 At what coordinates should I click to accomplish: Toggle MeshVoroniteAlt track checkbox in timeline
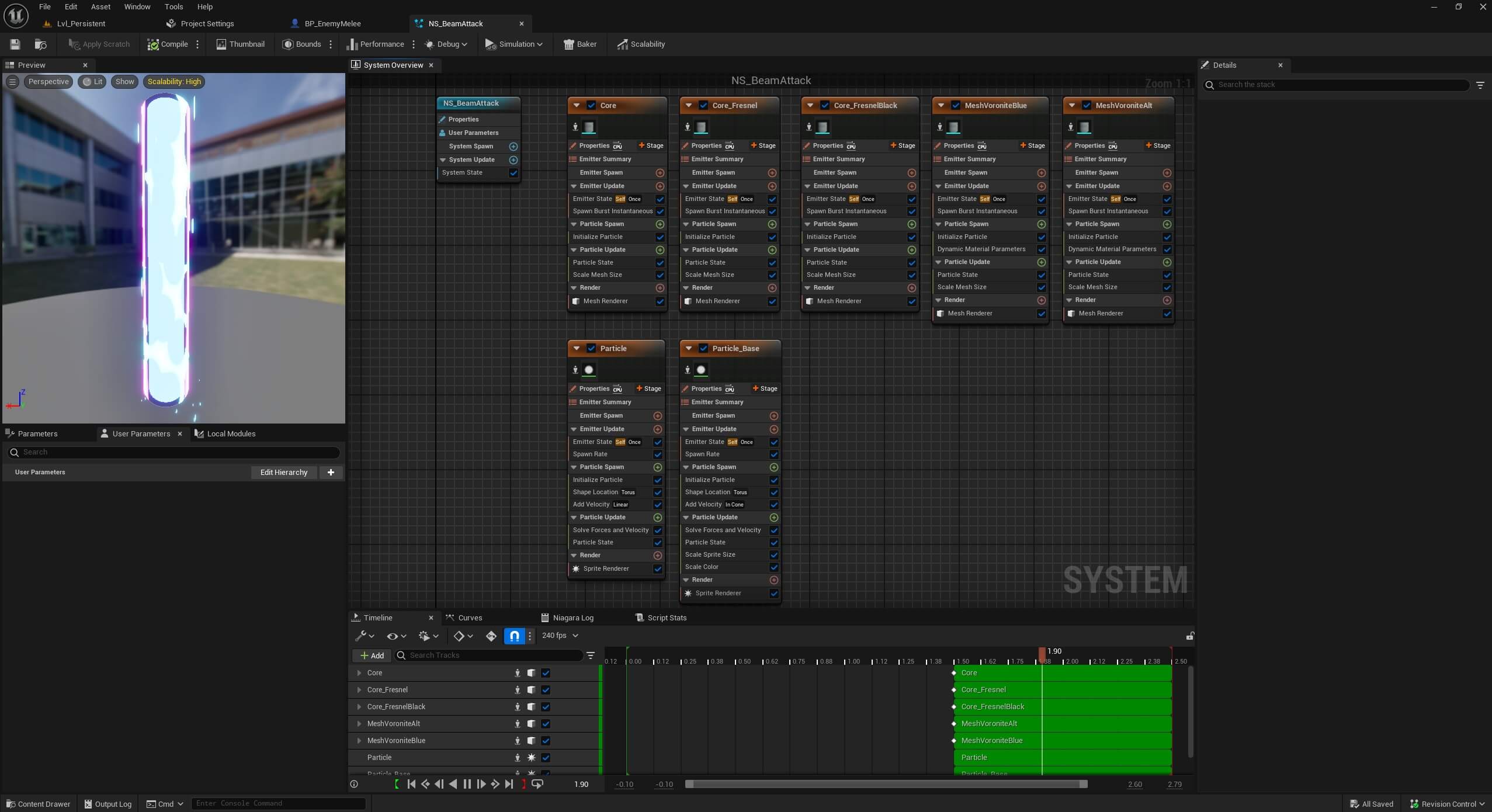coord(546,724)
